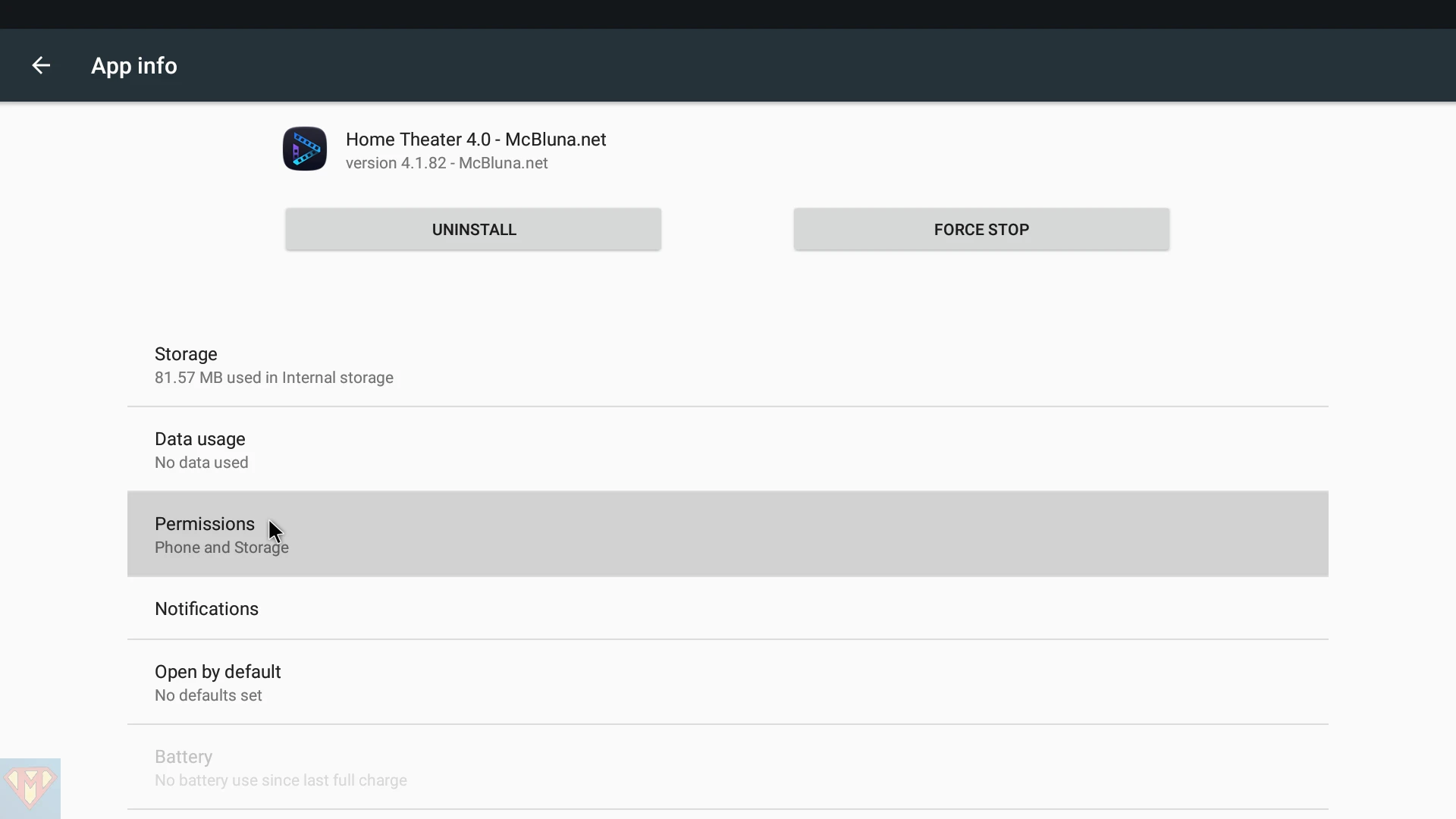This screenshot has height=819, width=1456.
Task: Open the Open by default row
Action: click(x=728, y=682)
